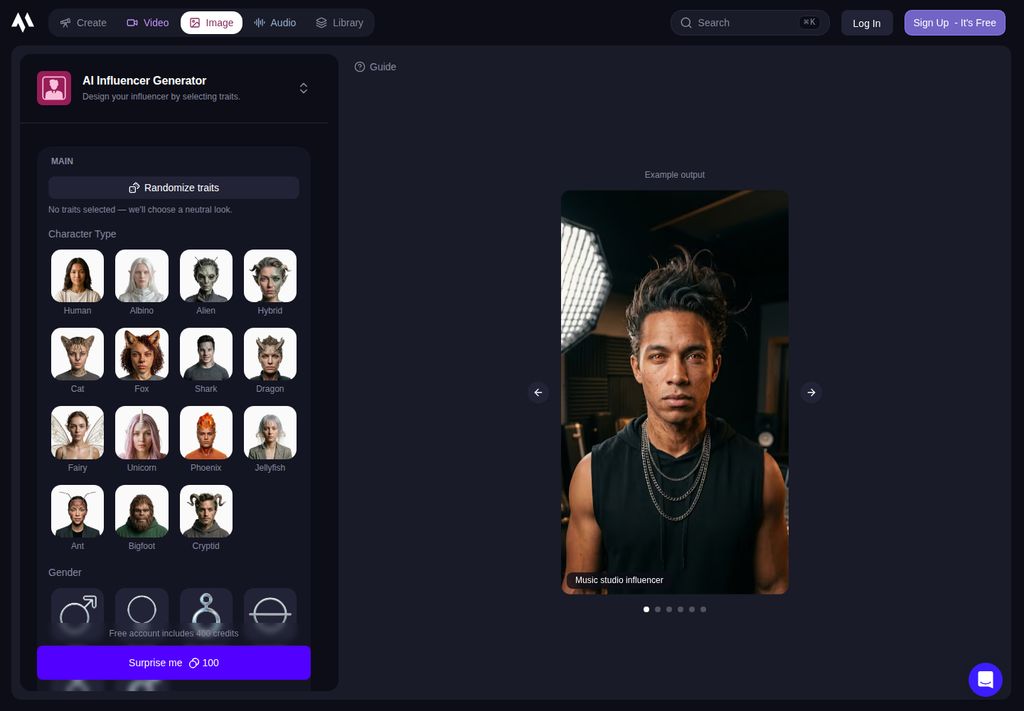Screen dimensions: 1024x711
Task: Jump to the fourth carousel dot
Action: pos(680,609)
